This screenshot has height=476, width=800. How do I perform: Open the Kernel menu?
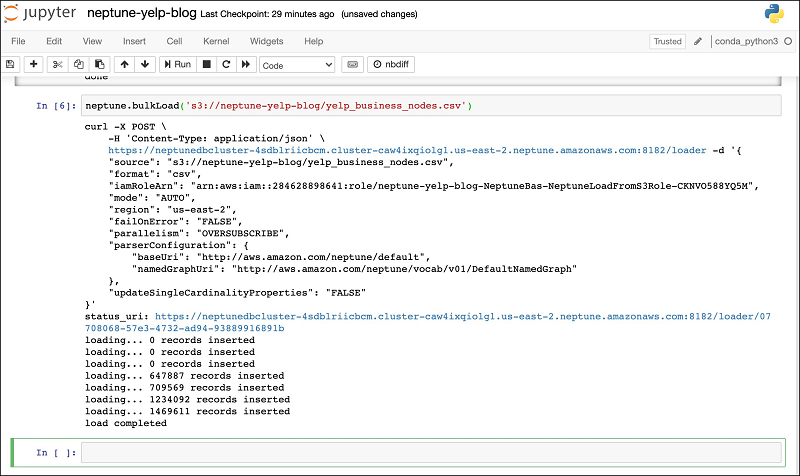(x=216, y=41)
